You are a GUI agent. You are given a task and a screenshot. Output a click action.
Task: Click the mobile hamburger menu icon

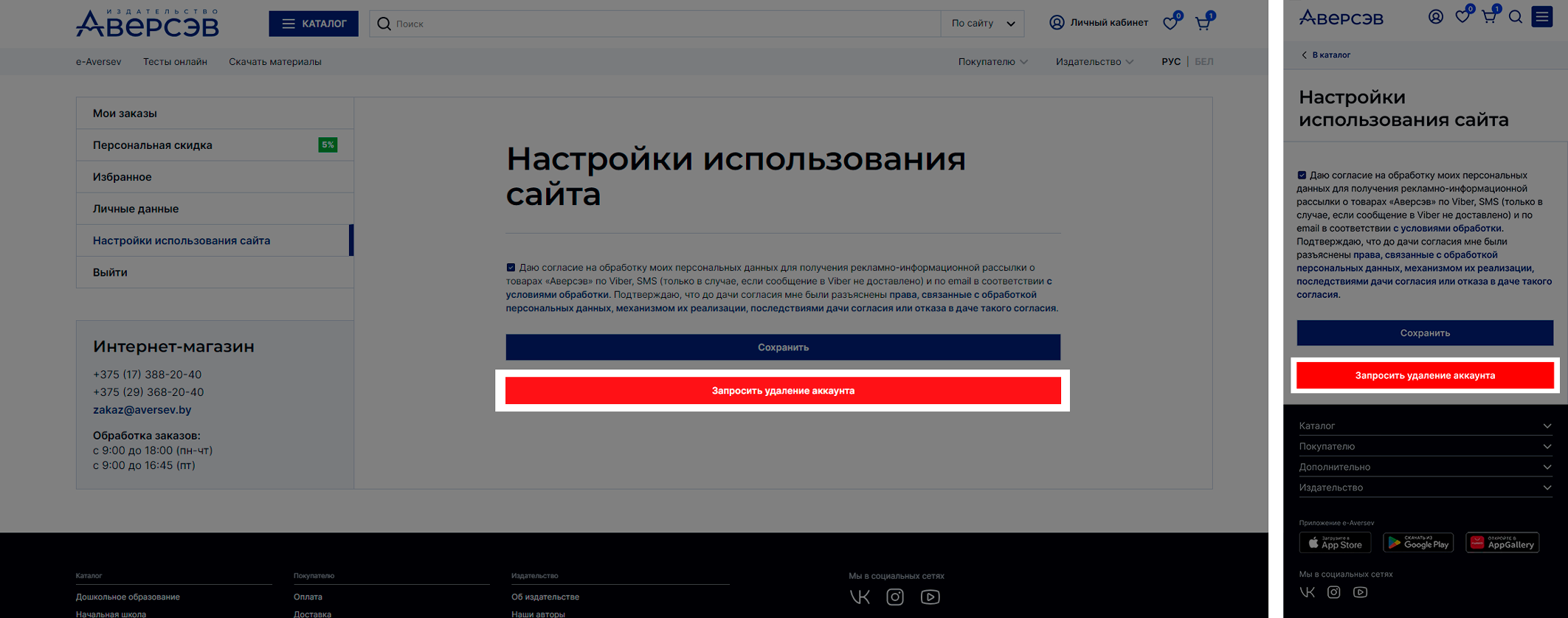(x=1541, y=17)
